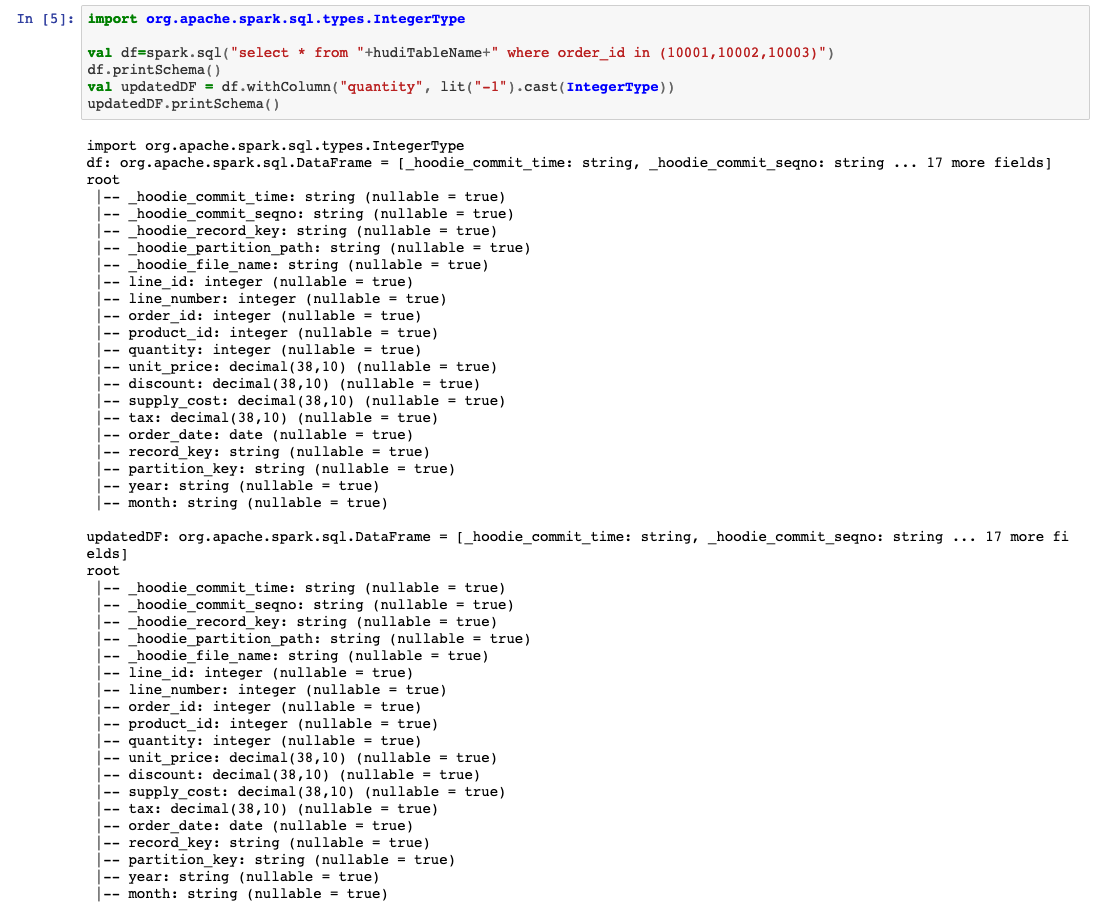Click the updatedDF DataFrame summary output line
1101x917 pixels.
point(577,537)
